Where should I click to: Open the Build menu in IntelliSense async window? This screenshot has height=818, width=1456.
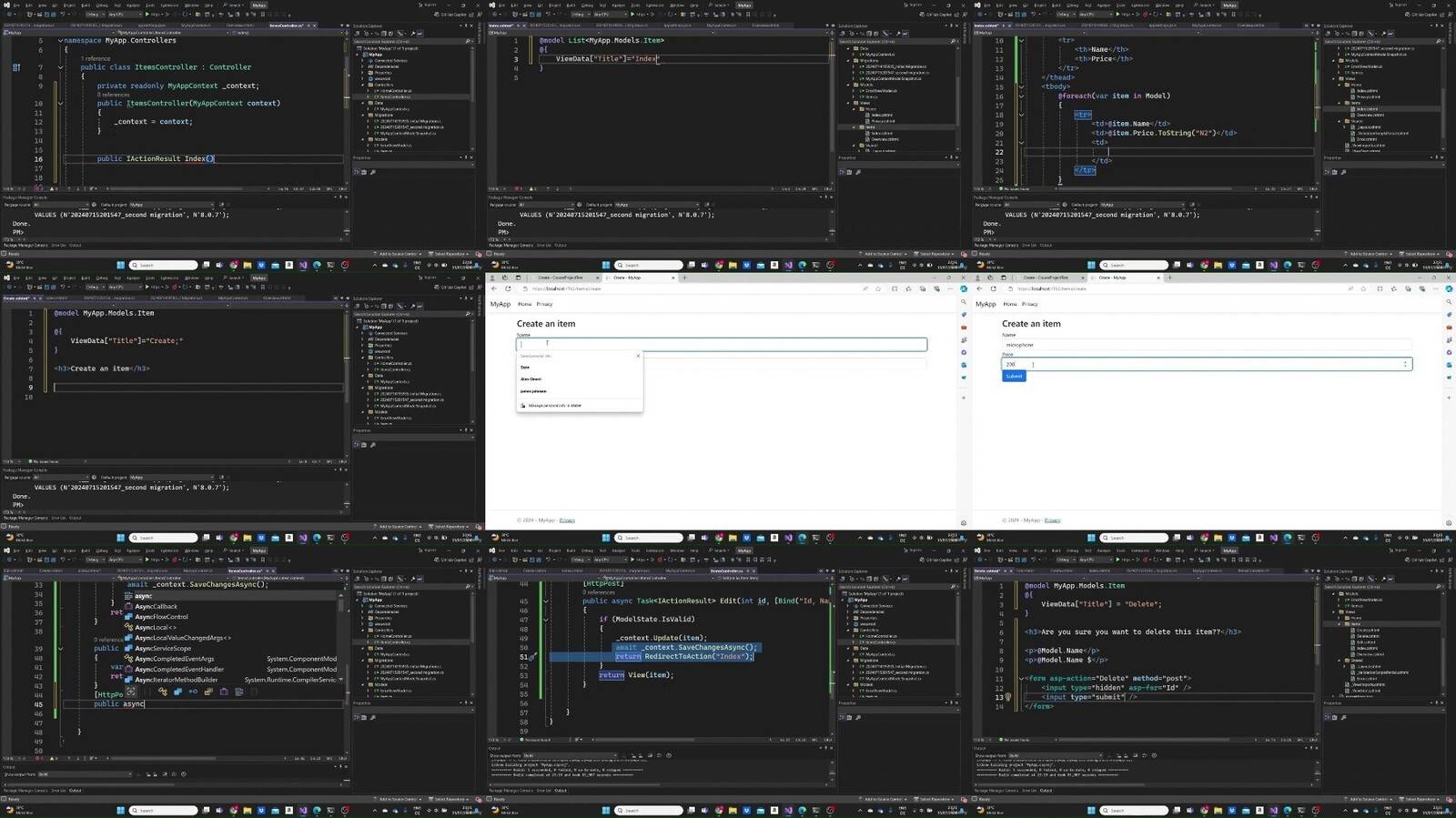pos(86,550)
